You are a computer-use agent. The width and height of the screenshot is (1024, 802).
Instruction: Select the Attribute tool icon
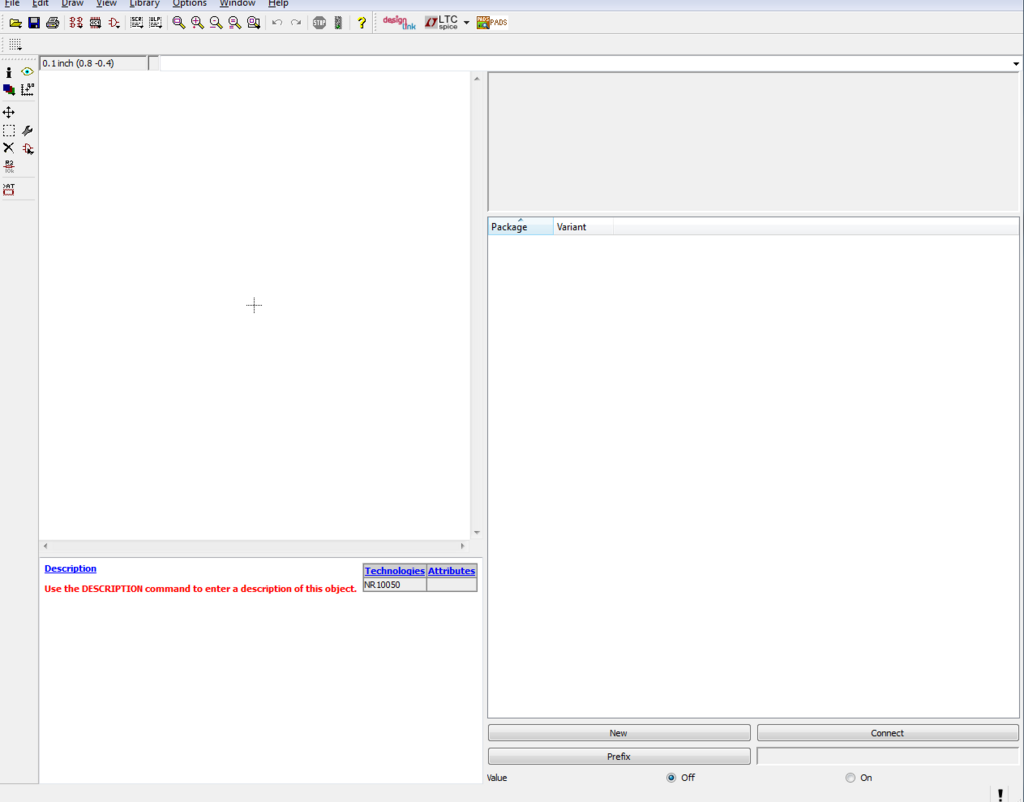click(8, 189)
